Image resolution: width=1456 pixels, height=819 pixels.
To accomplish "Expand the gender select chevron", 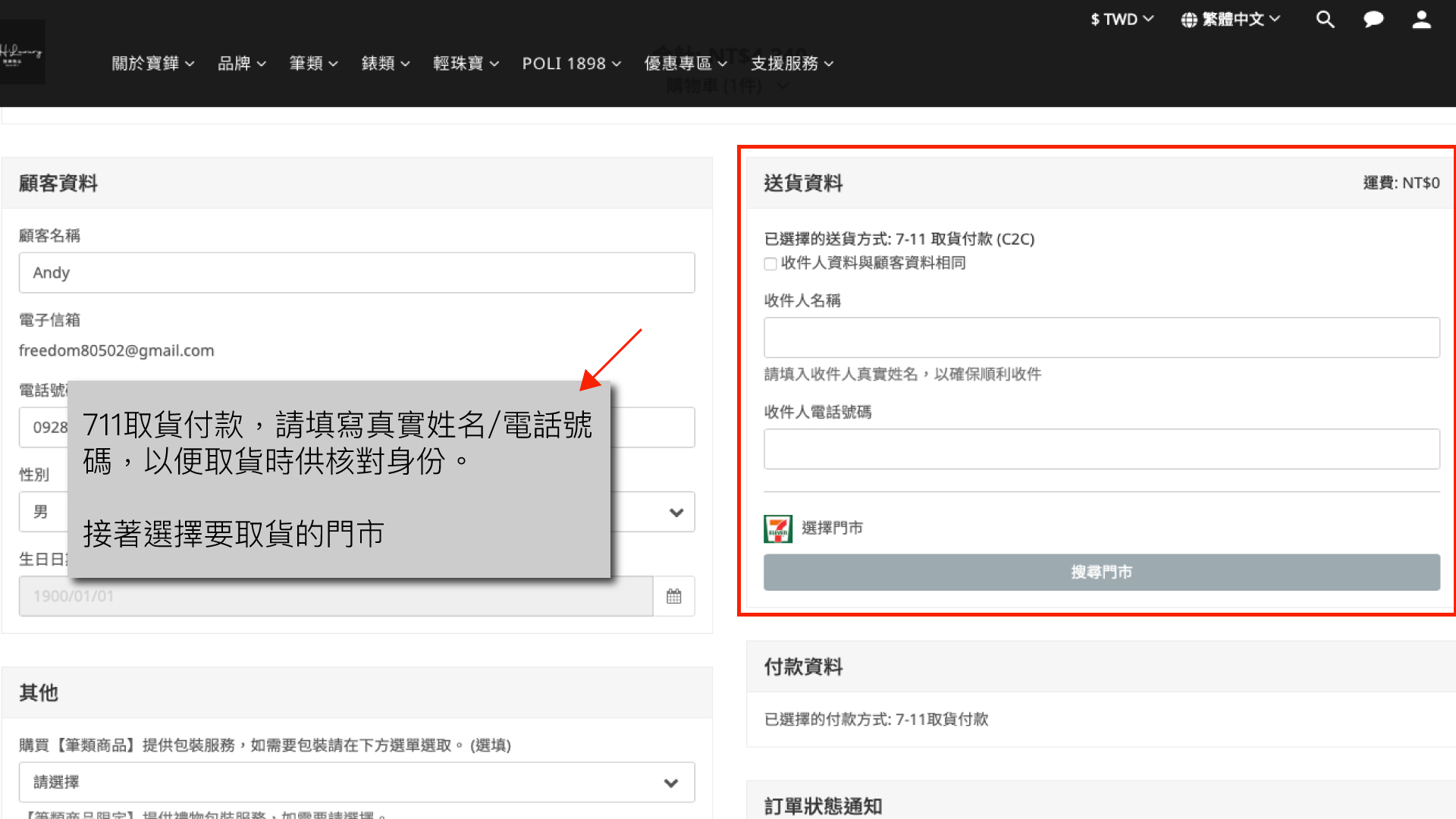I will click(676, 513).
